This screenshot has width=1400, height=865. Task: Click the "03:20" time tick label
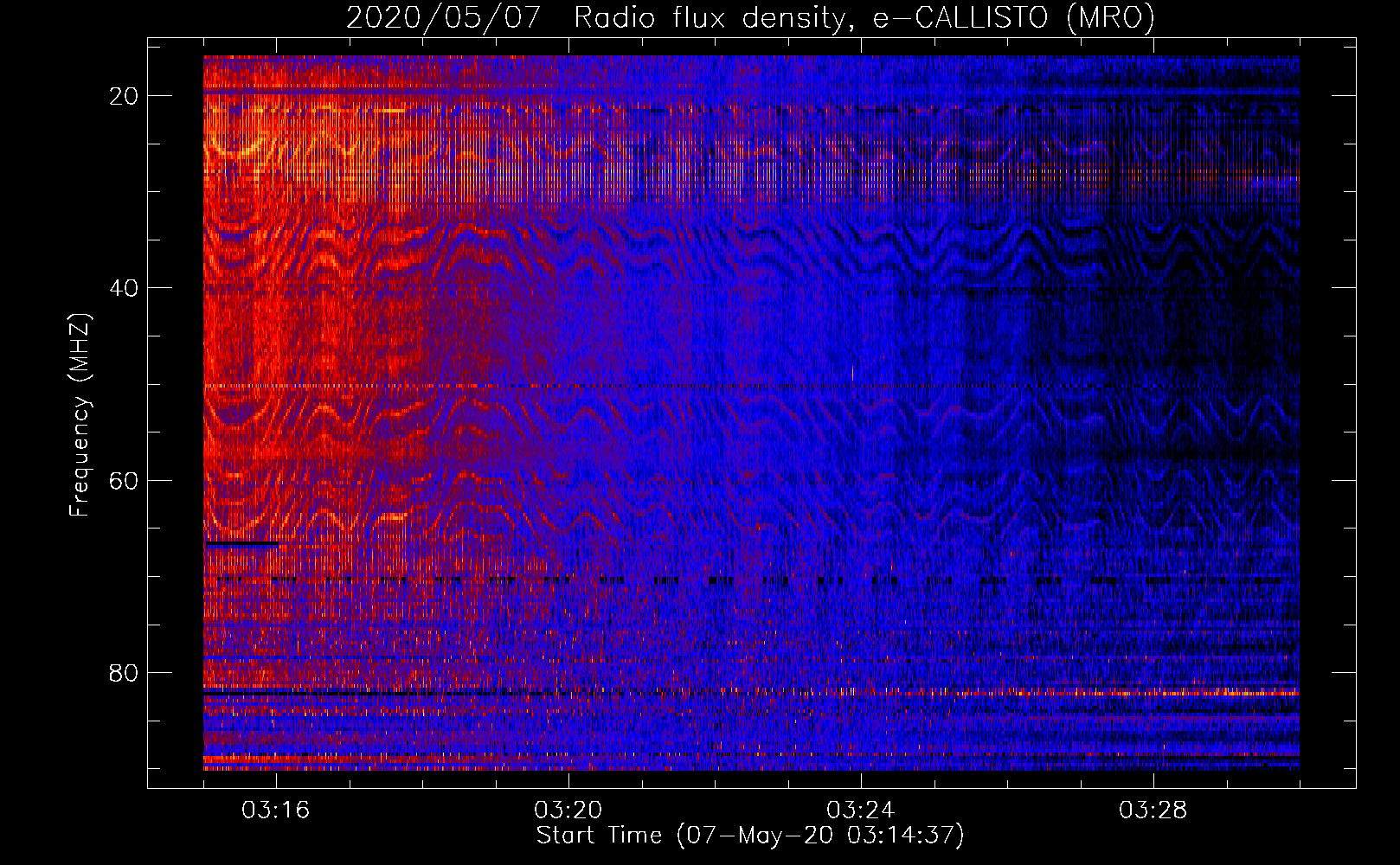tap(568, 811)
